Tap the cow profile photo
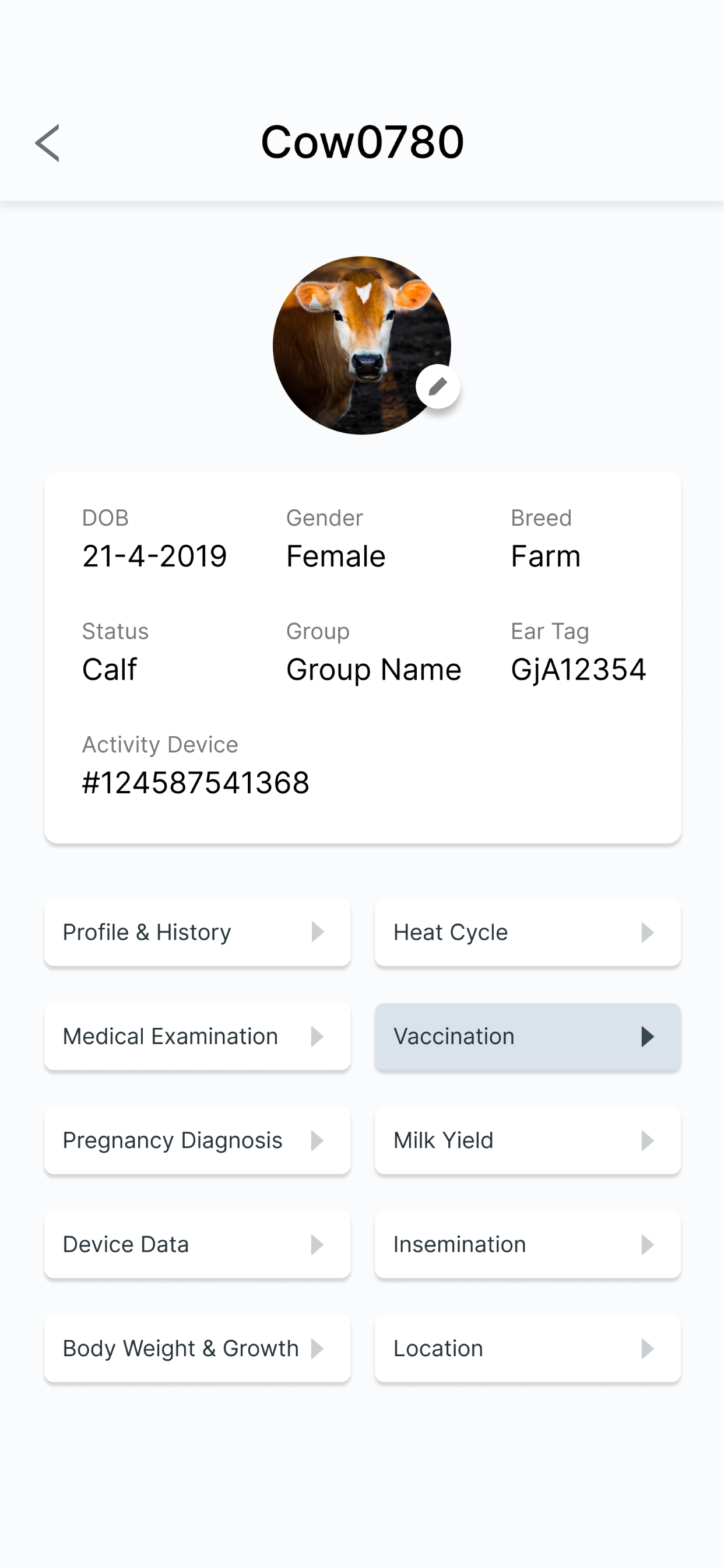The height and width of the screenshot is (1568, 724). (361, 345)
